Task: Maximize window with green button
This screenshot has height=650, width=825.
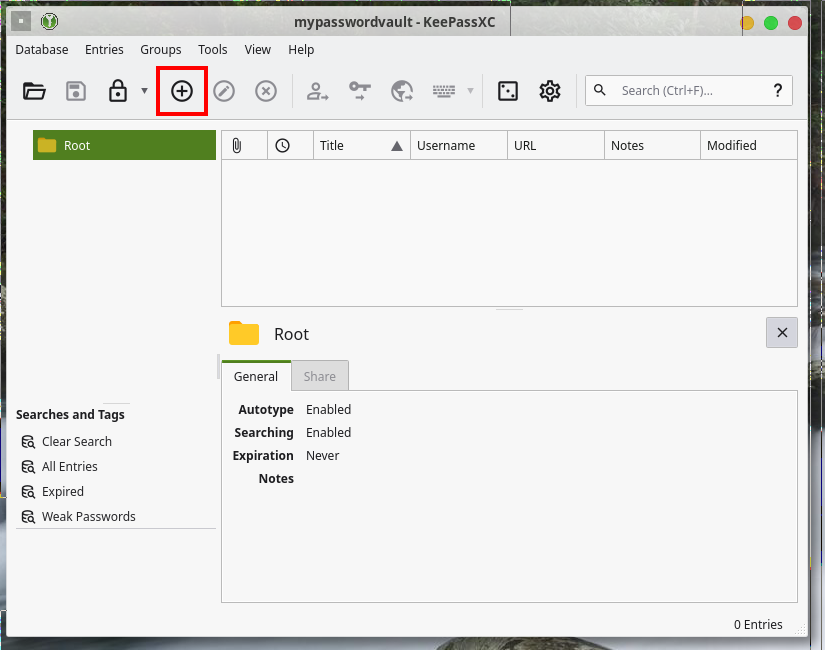Action: pos(771,23)
